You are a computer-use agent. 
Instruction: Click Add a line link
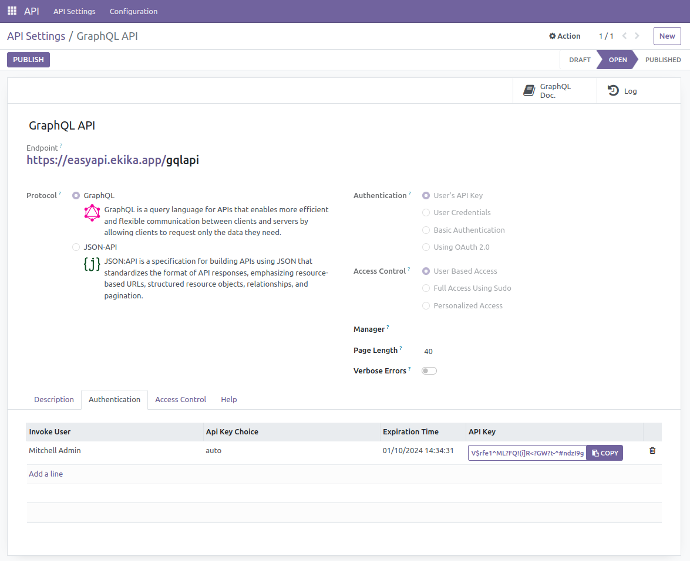(x=46, y=474)
